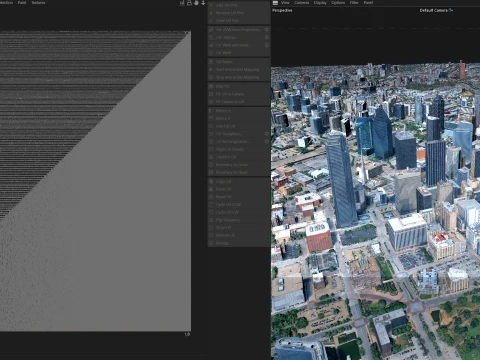Choose Boundary to Quad

[239, 172]
